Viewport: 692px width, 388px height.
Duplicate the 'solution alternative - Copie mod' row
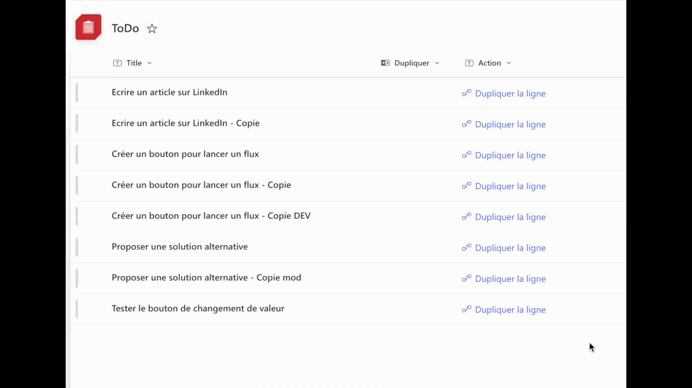504,279
